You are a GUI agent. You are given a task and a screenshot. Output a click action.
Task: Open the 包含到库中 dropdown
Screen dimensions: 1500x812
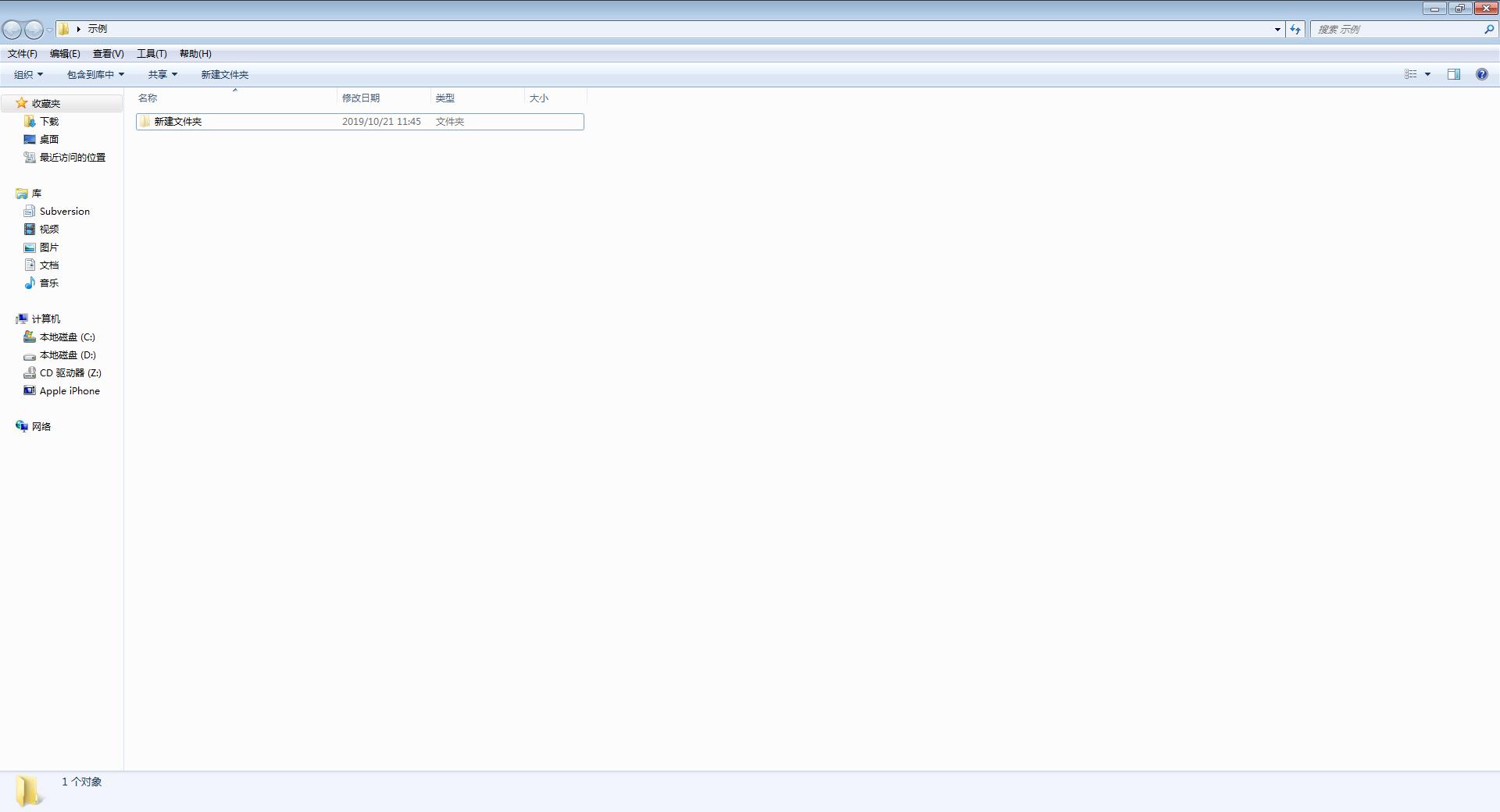(95, 74)
